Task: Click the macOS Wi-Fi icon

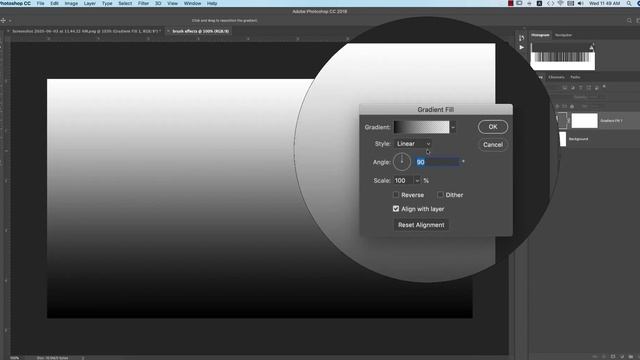Action: click(560, 3)
